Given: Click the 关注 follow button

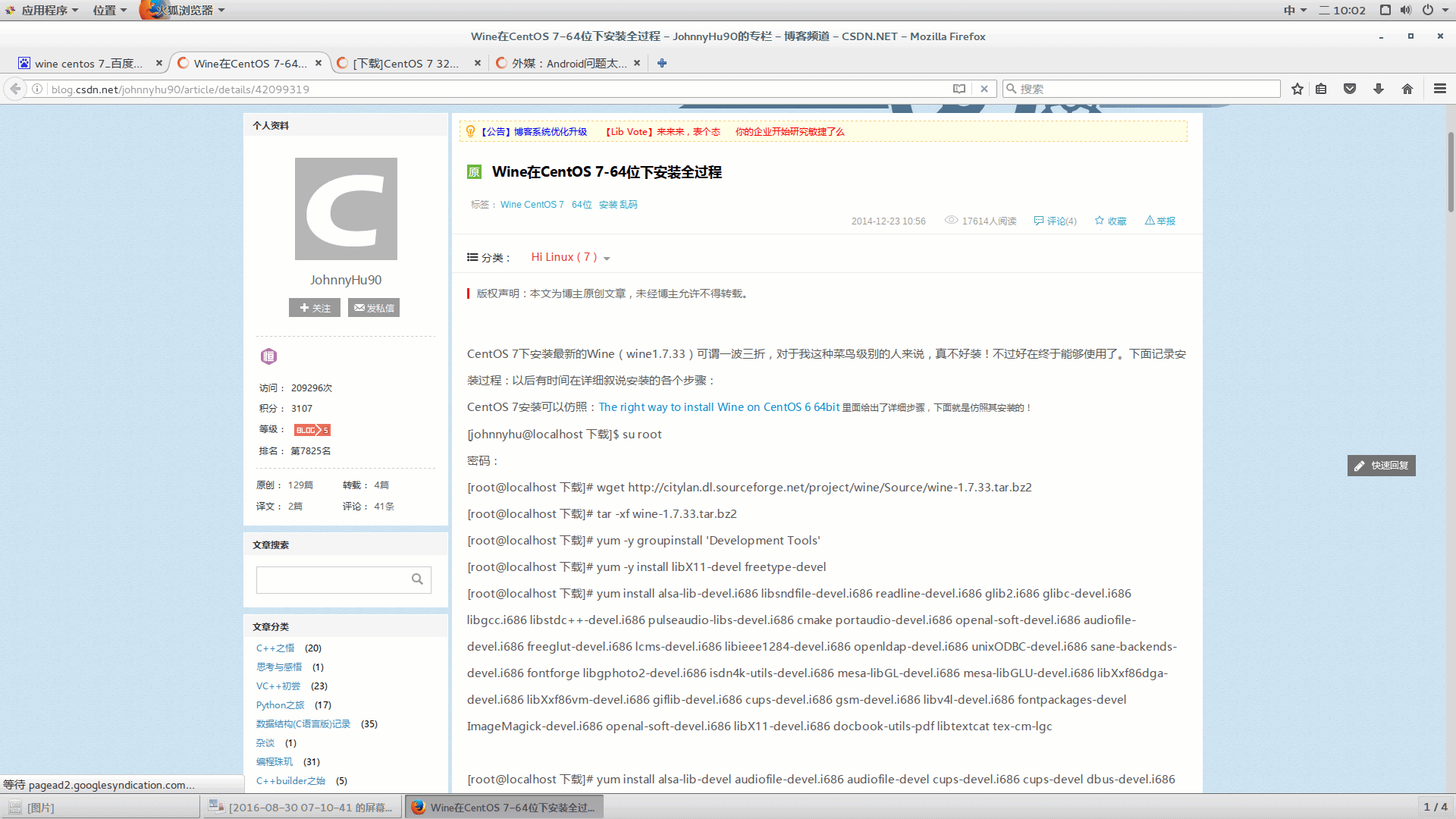Looking at the screenshot, I should 315,307.
